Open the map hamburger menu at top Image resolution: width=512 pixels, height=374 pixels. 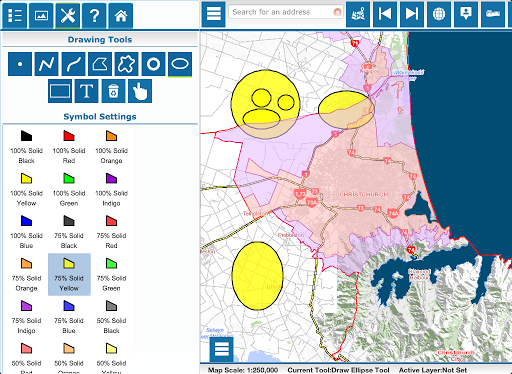pos(214,14)
